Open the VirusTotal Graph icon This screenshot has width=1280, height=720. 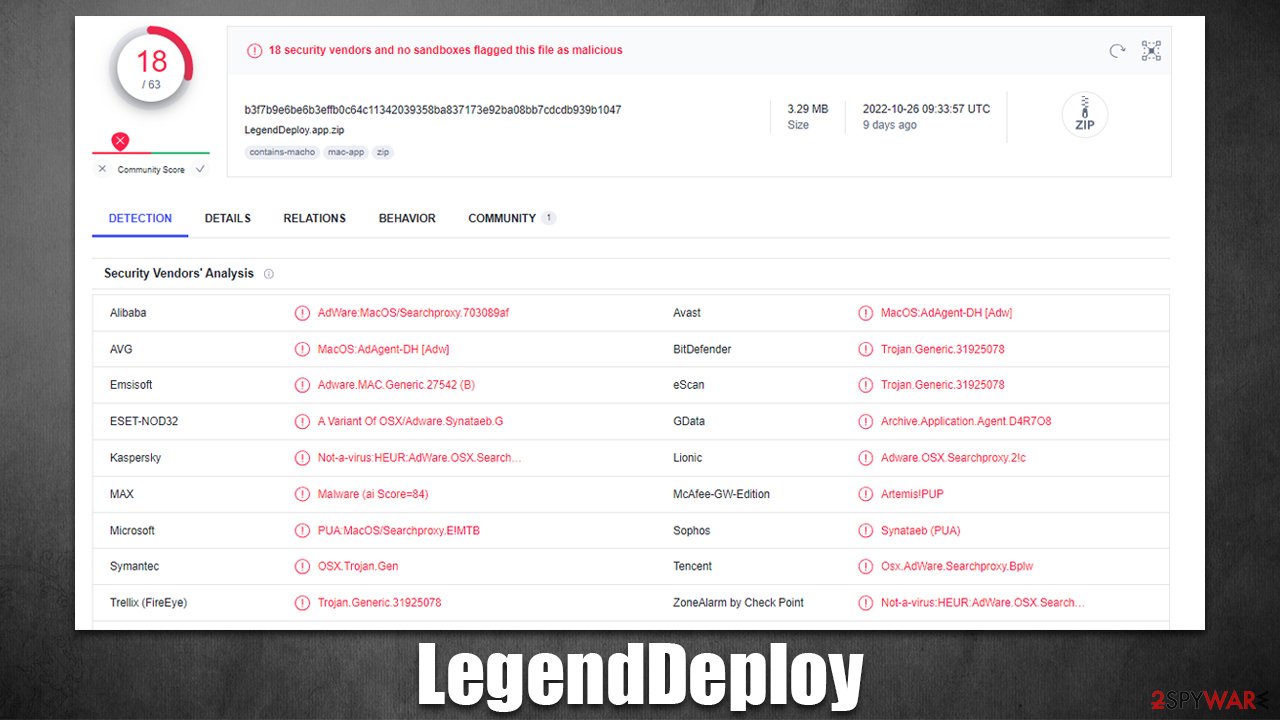[x=1150, y=50]
